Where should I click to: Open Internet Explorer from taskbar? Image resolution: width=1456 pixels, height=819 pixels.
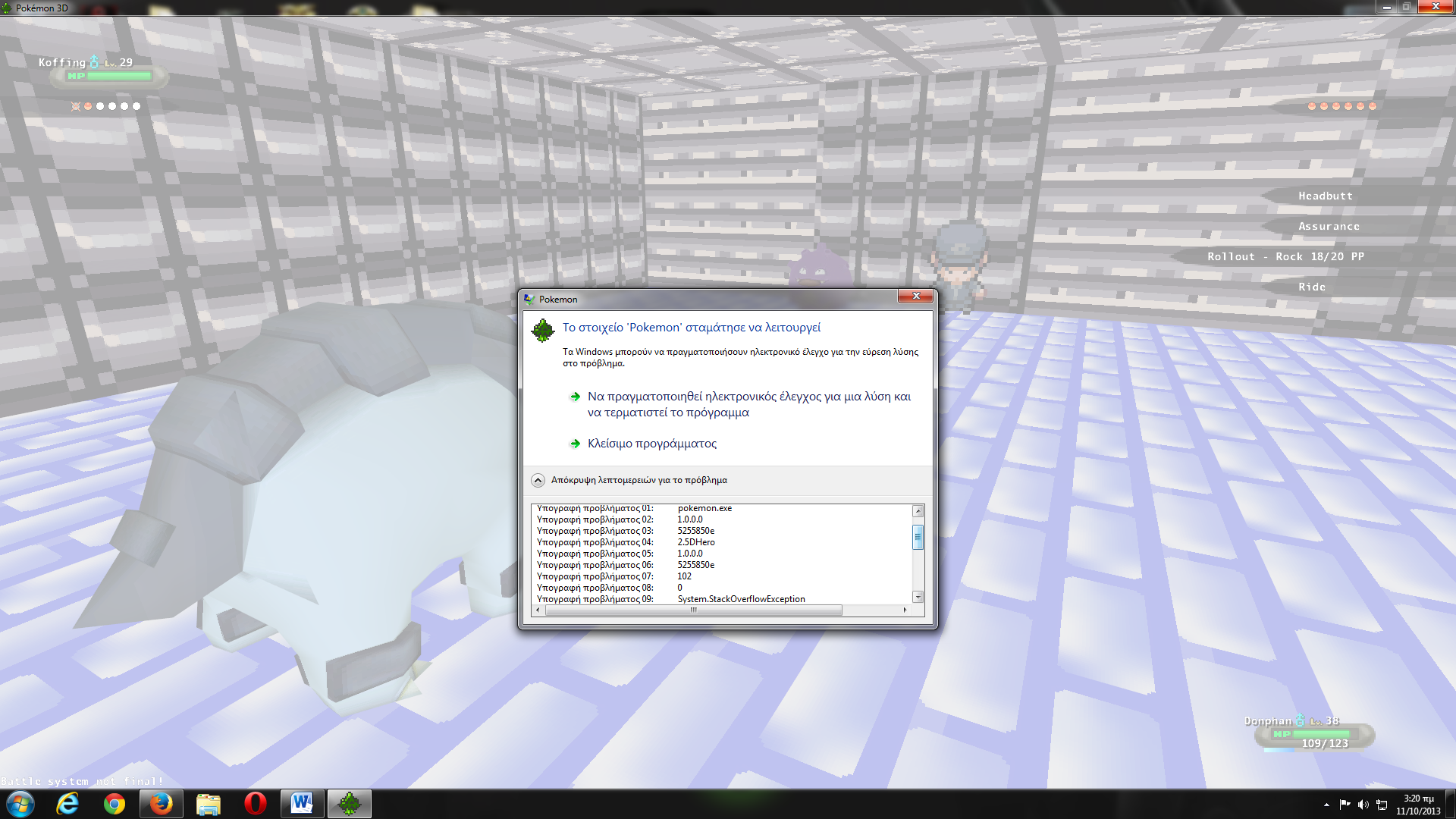(67, 804)
